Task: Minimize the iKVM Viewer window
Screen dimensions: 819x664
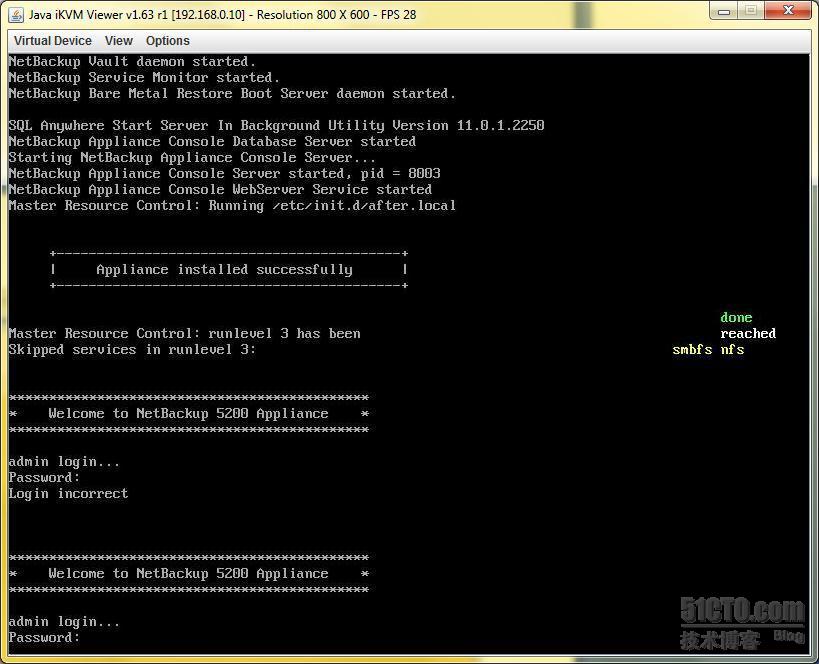Action: click(724, 11)
